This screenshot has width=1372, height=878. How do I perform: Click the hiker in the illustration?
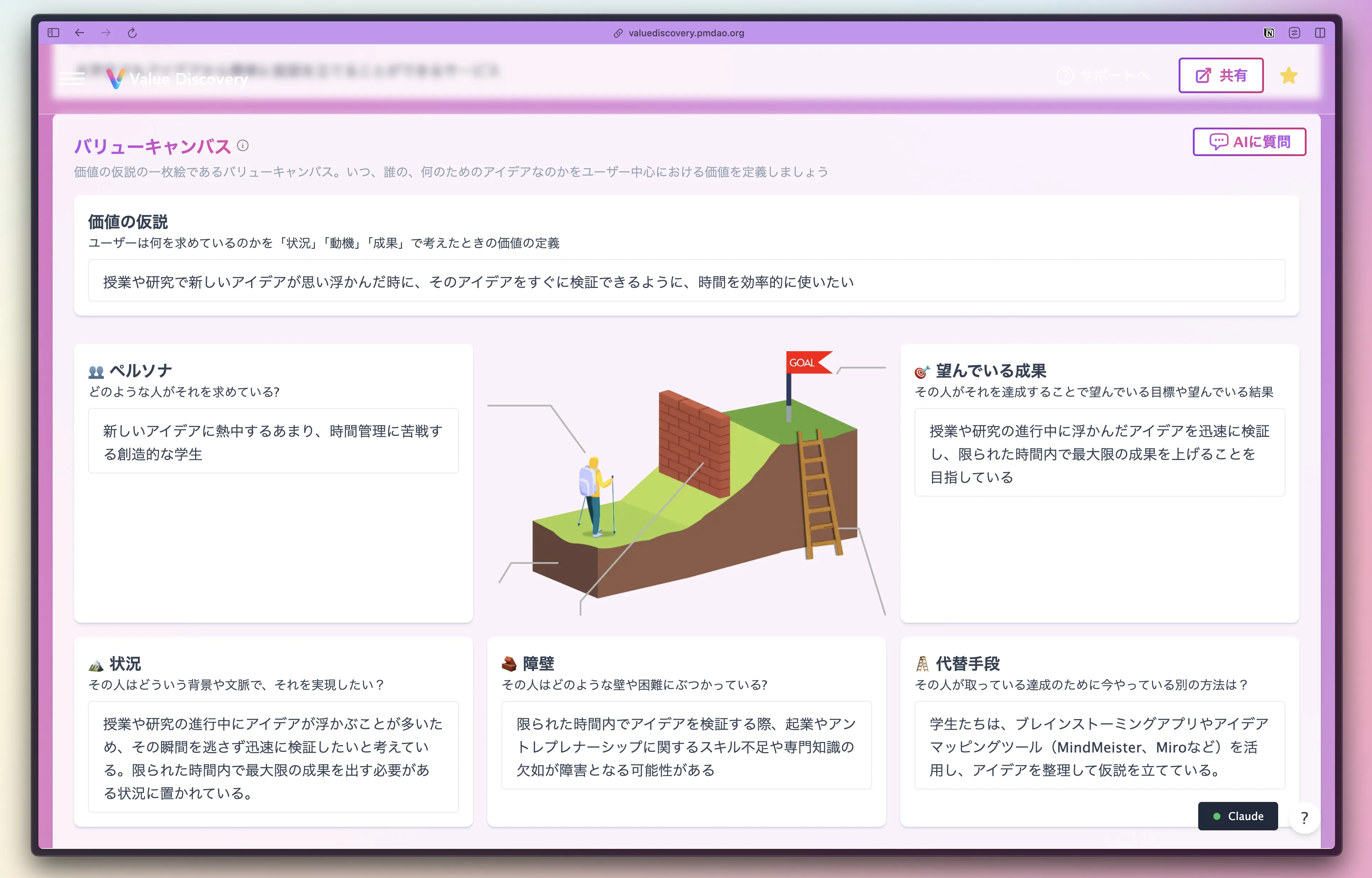[596, 497]
